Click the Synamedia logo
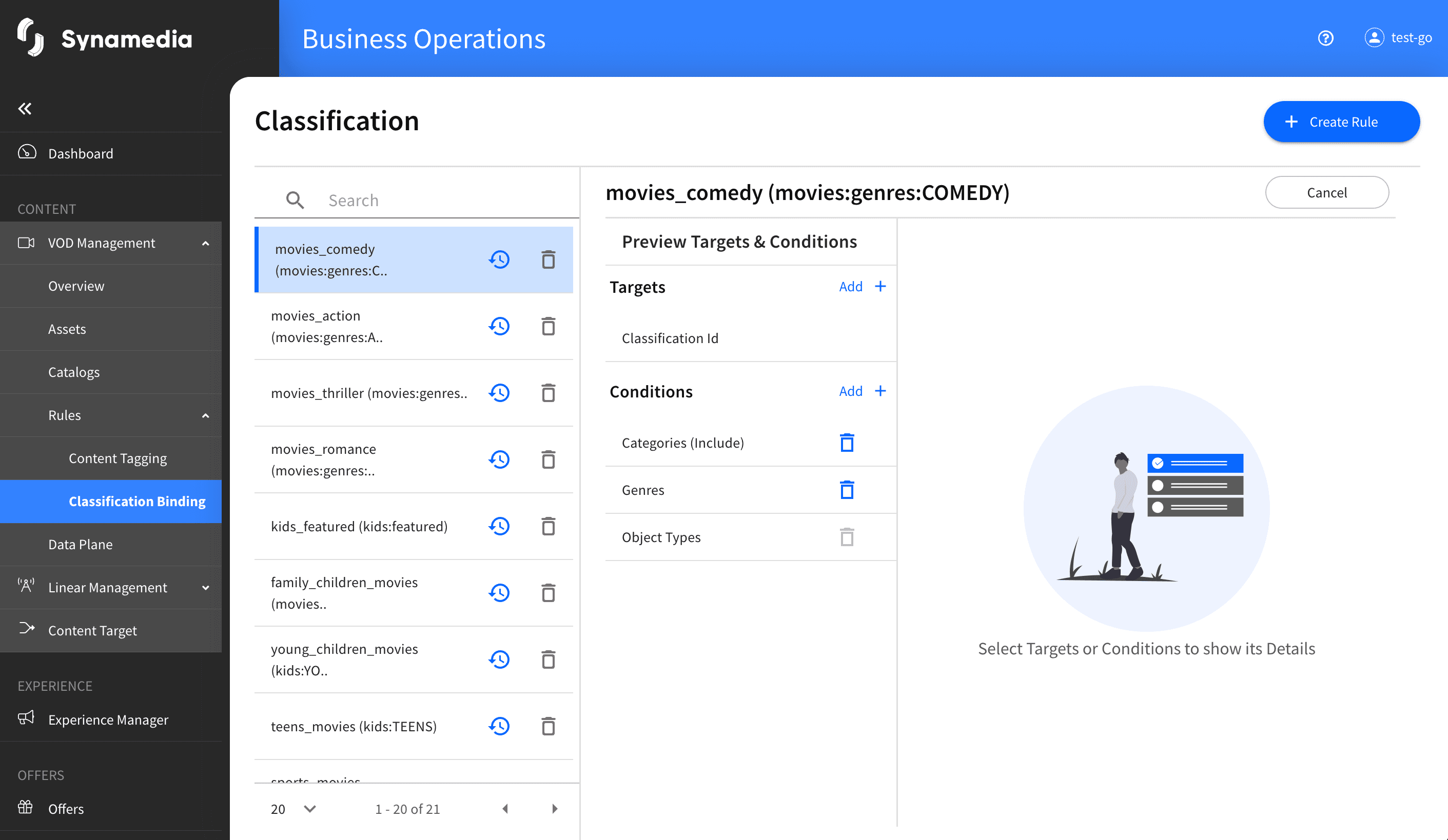The image size is (1448, 840). tap(105, 38)
